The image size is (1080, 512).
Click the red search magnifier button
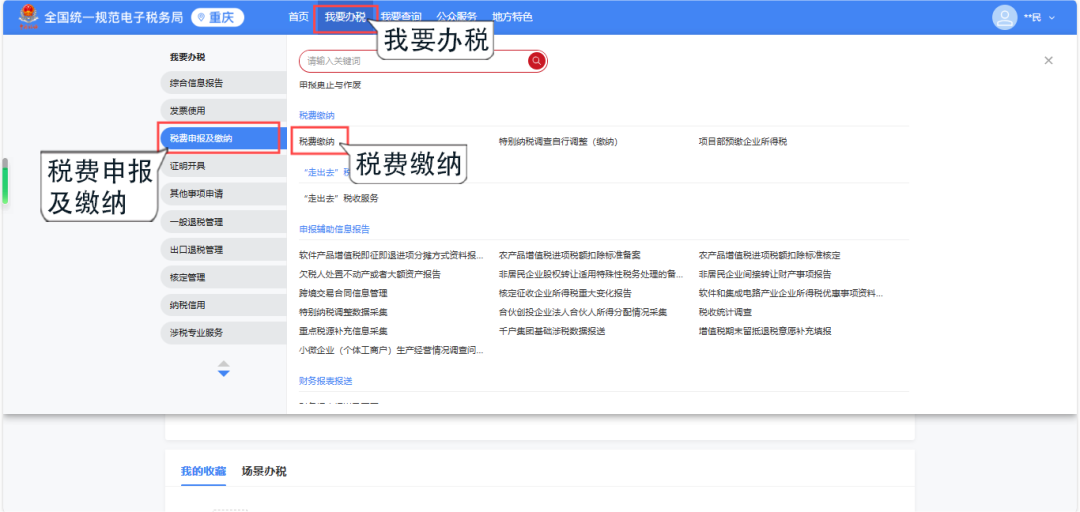(x=537, y=61)
